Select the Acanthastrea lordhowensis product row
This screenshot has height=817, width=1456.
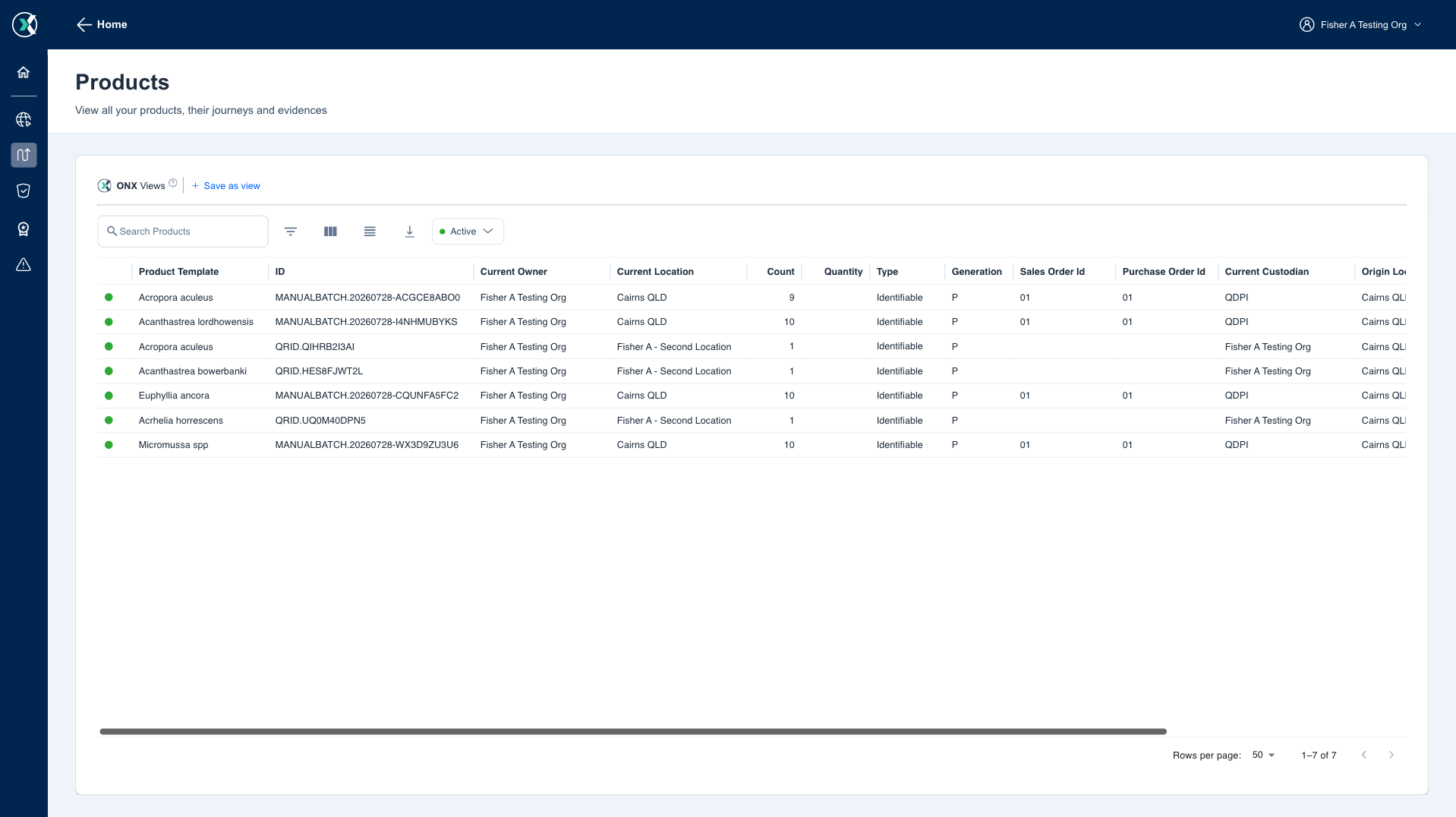point(752,322)
